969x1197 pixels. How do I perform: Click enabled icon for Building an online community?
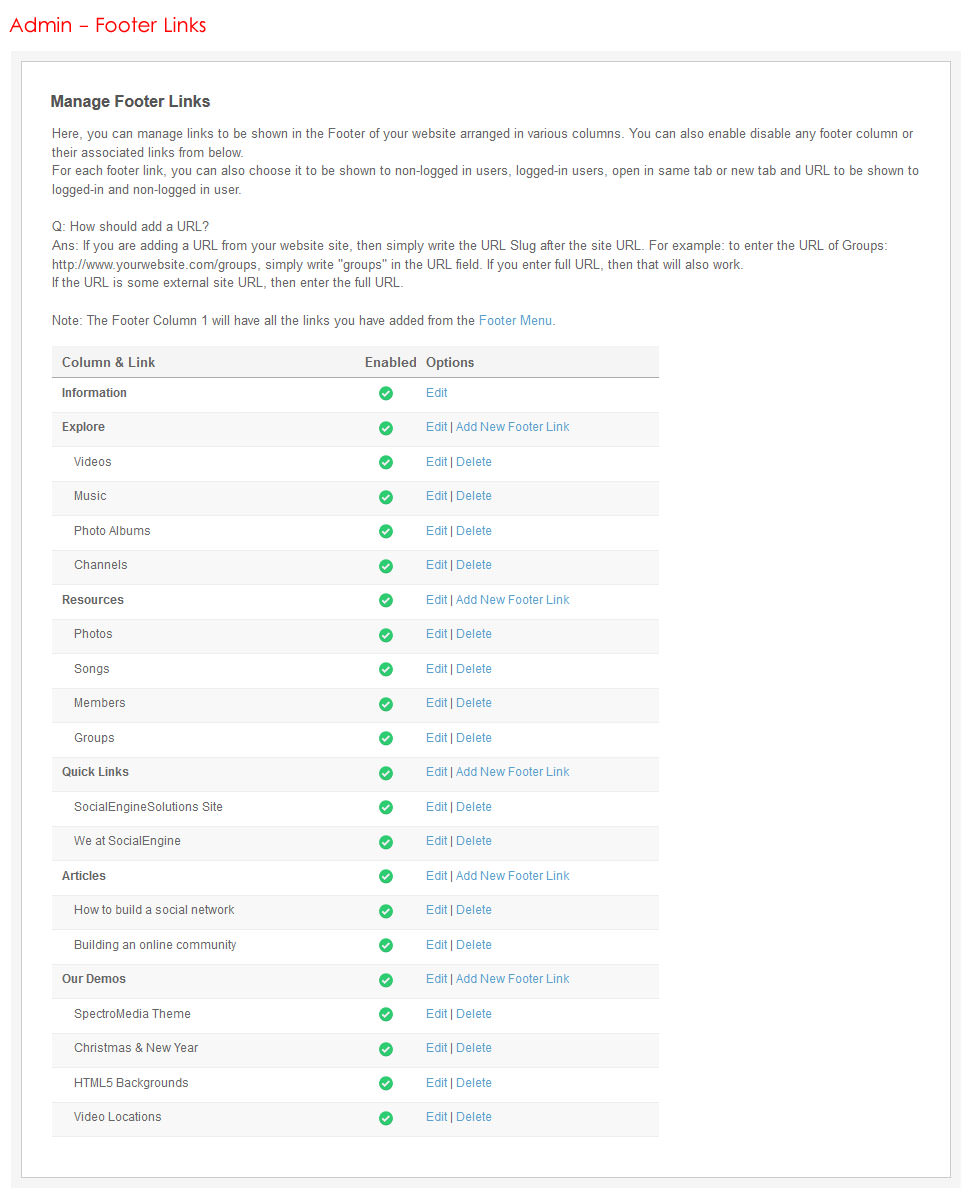tap(386, 946)
